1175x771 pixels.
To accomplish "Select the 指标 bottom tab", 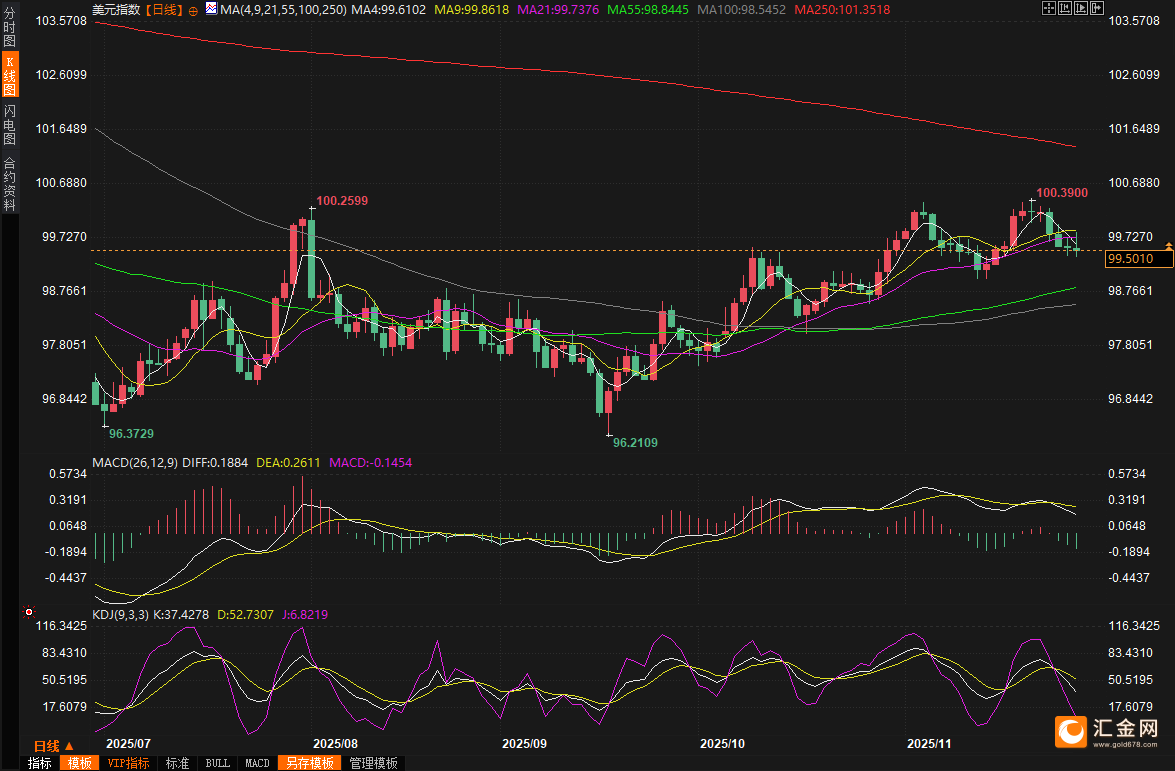I will coord(40,763).
